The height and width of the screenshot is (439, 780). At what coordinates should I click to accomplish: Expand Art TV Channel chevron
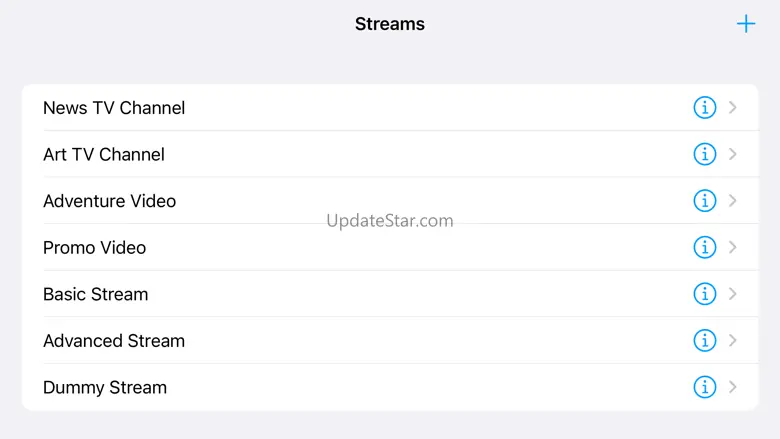pos(732,154)
